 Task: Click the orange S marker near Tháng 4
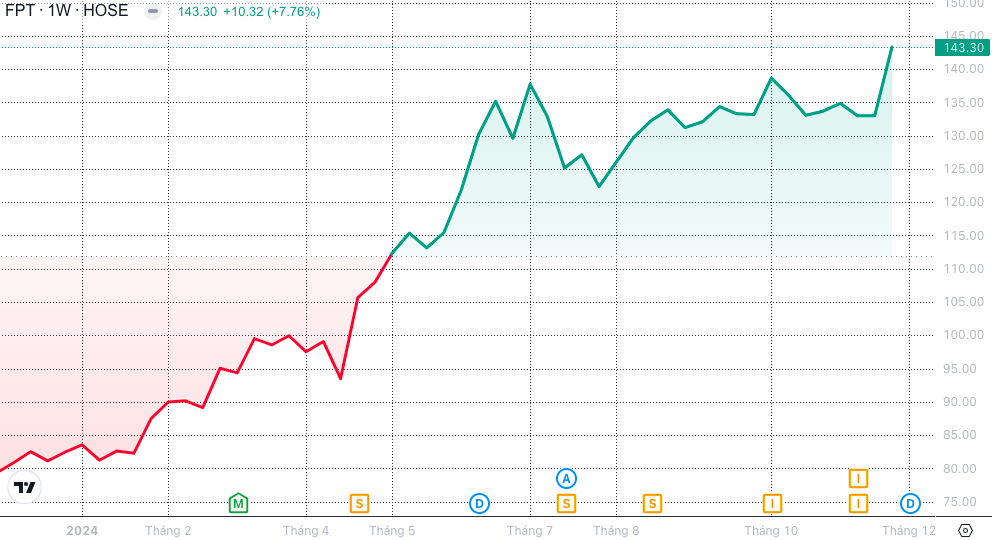(x=359, y=503)
